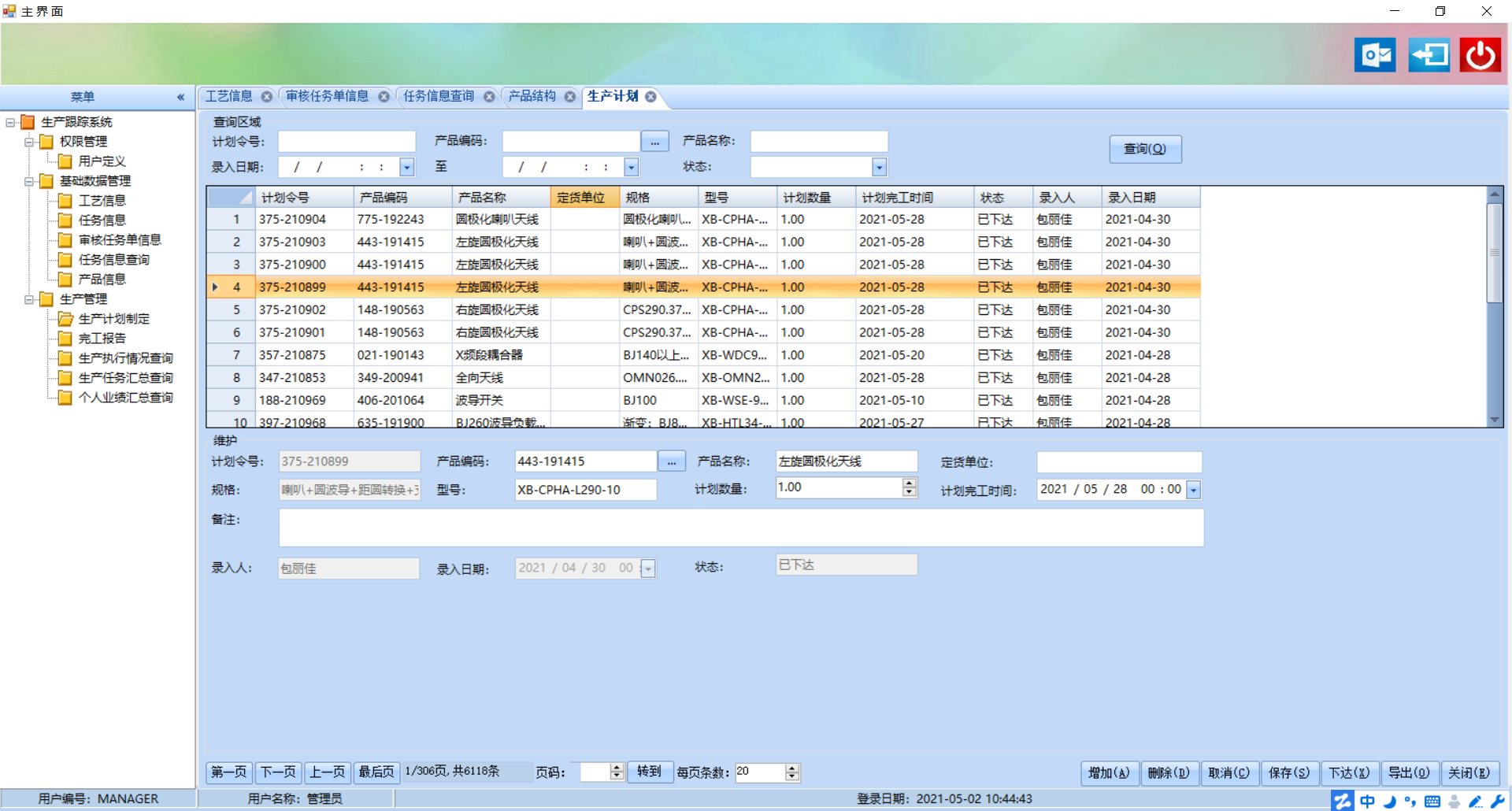
Task: Click the 保存(S) button
Action: tap(1289, 773)
